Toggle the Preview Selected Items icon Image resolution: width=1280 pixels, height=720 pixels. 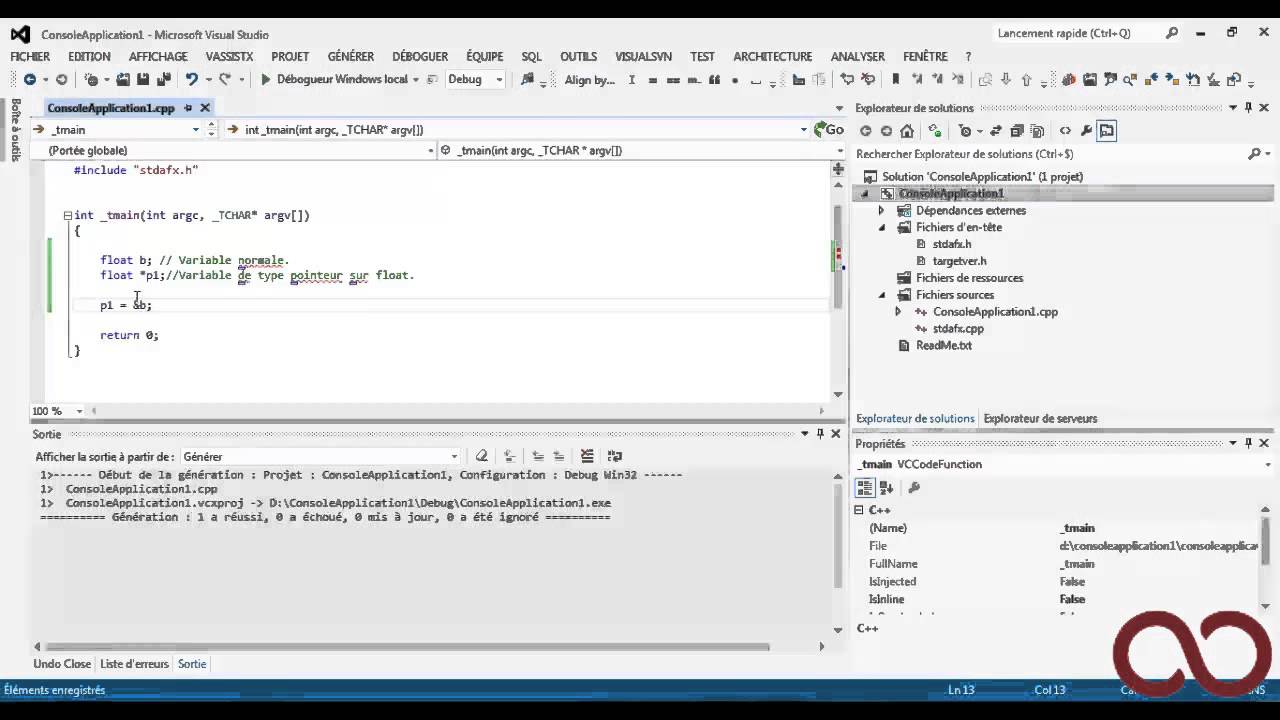click(x=1107, y=131)
